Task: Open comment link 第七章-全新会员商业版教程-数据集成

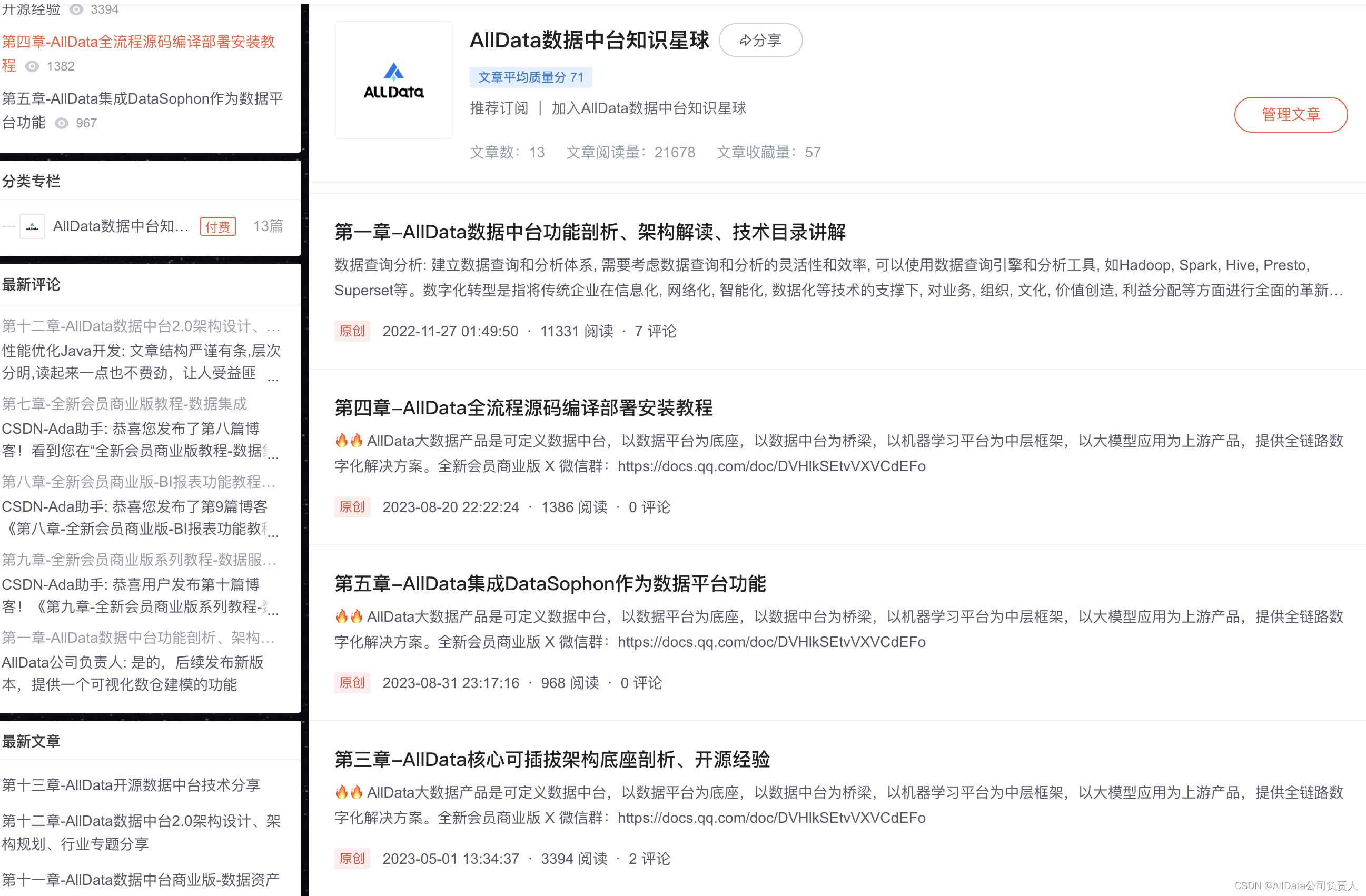Action: click(x=125, y=404)
